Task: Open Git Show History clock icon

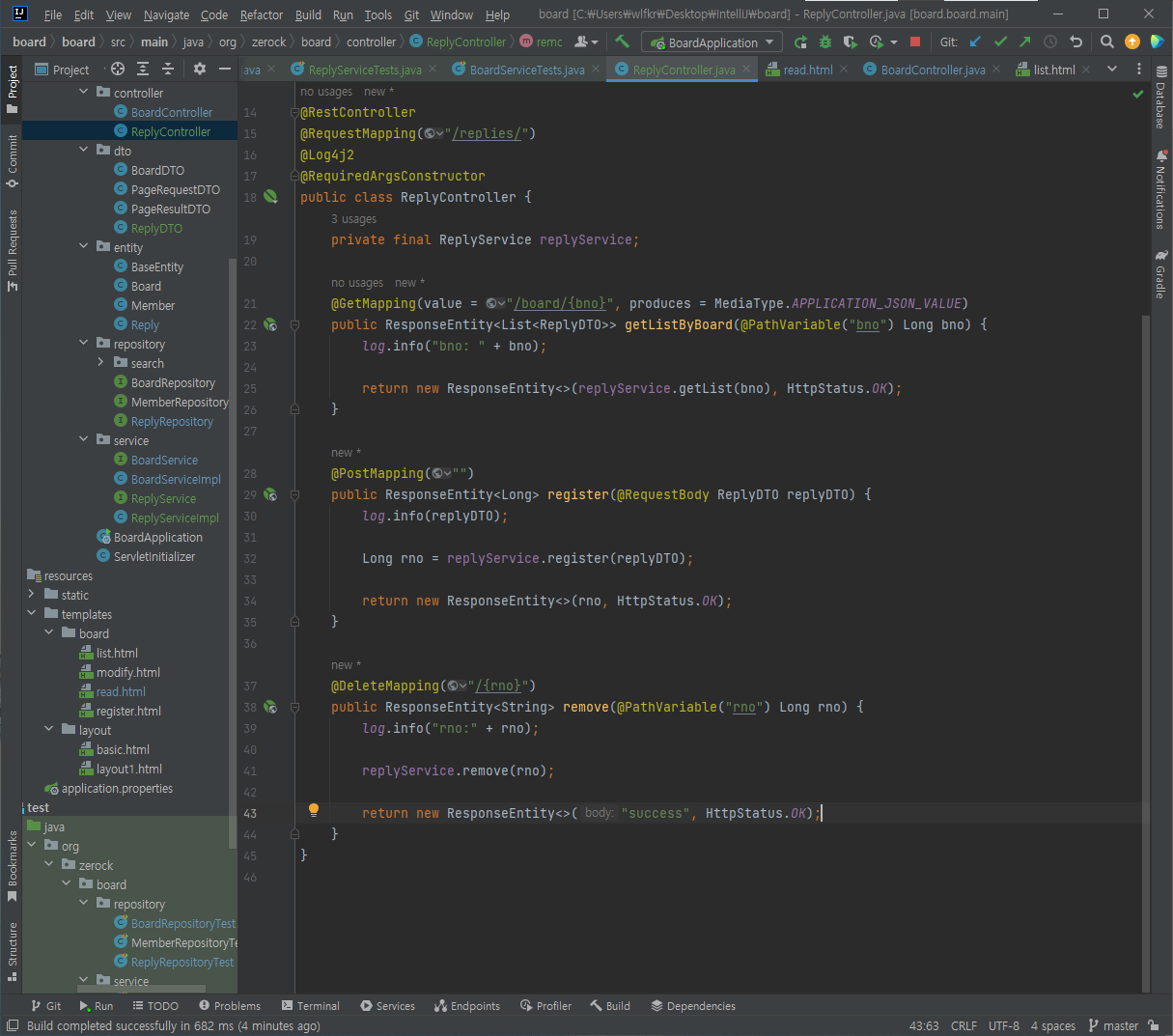Action: click(x=1050, y=42)
